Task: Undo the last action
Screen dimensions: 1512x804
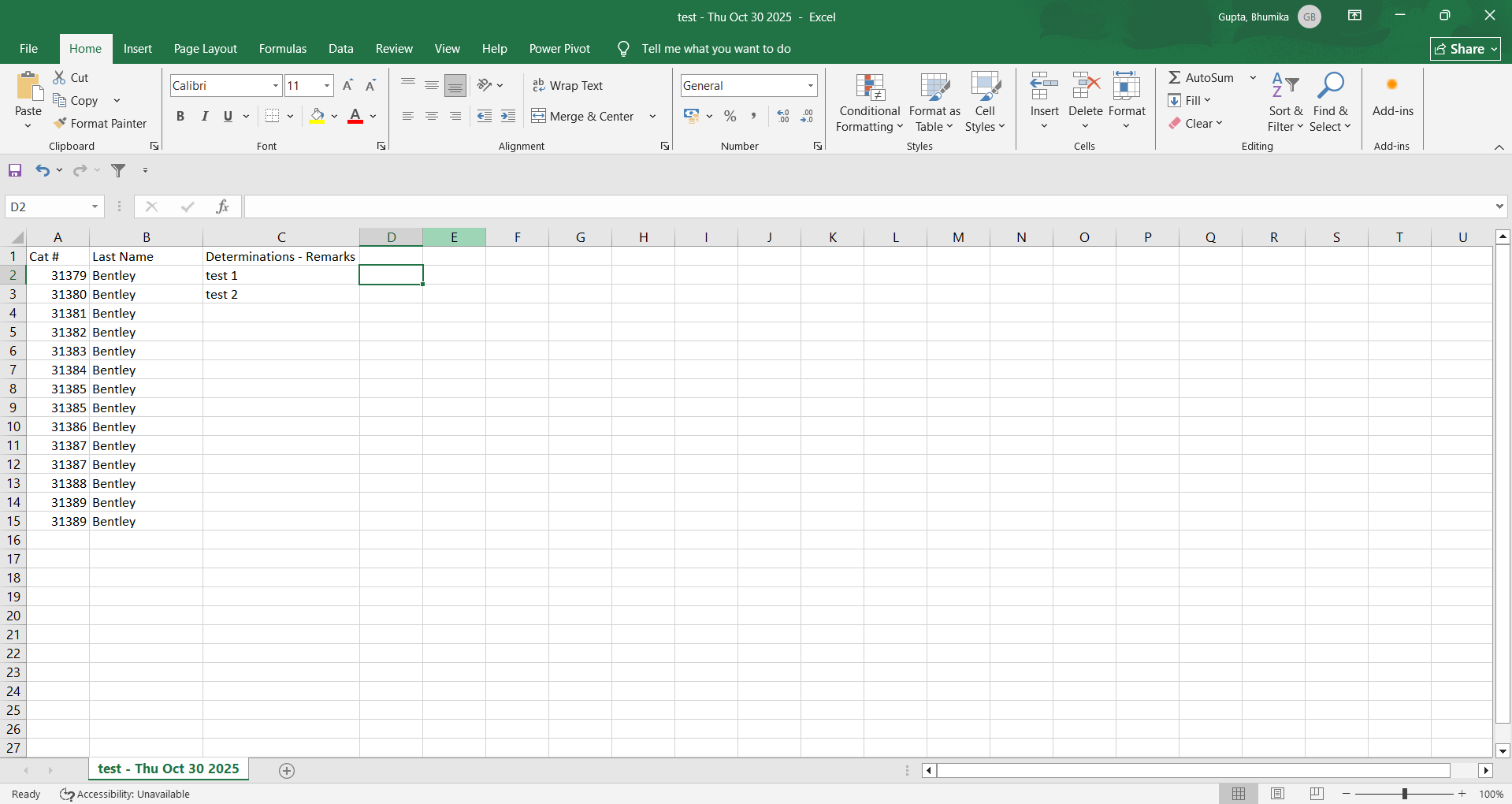Action: [x=43, y=170]
